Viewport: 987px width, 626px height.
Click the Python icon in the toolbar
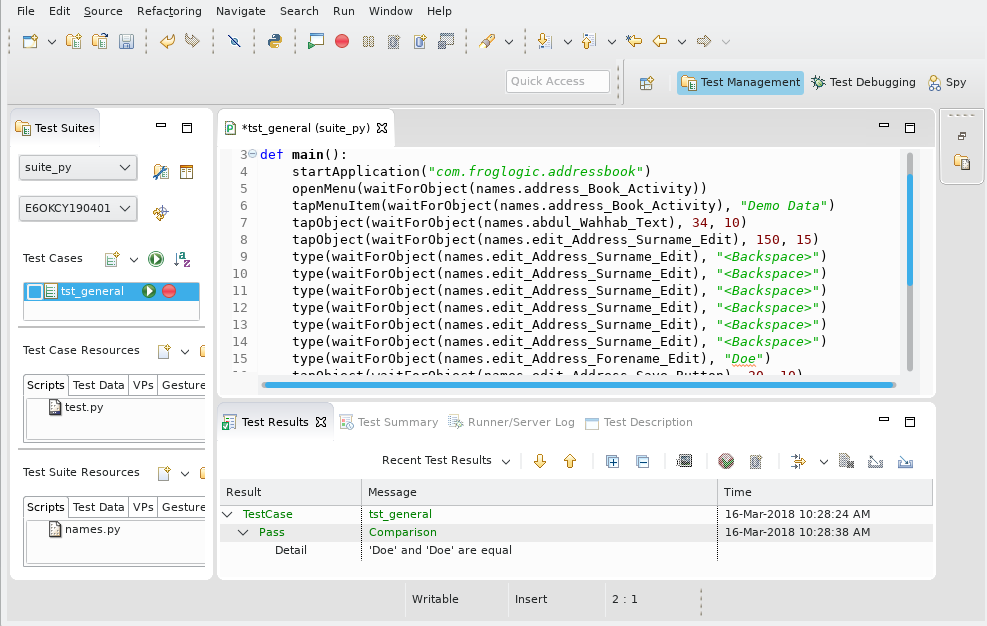[x=273, y=42]
